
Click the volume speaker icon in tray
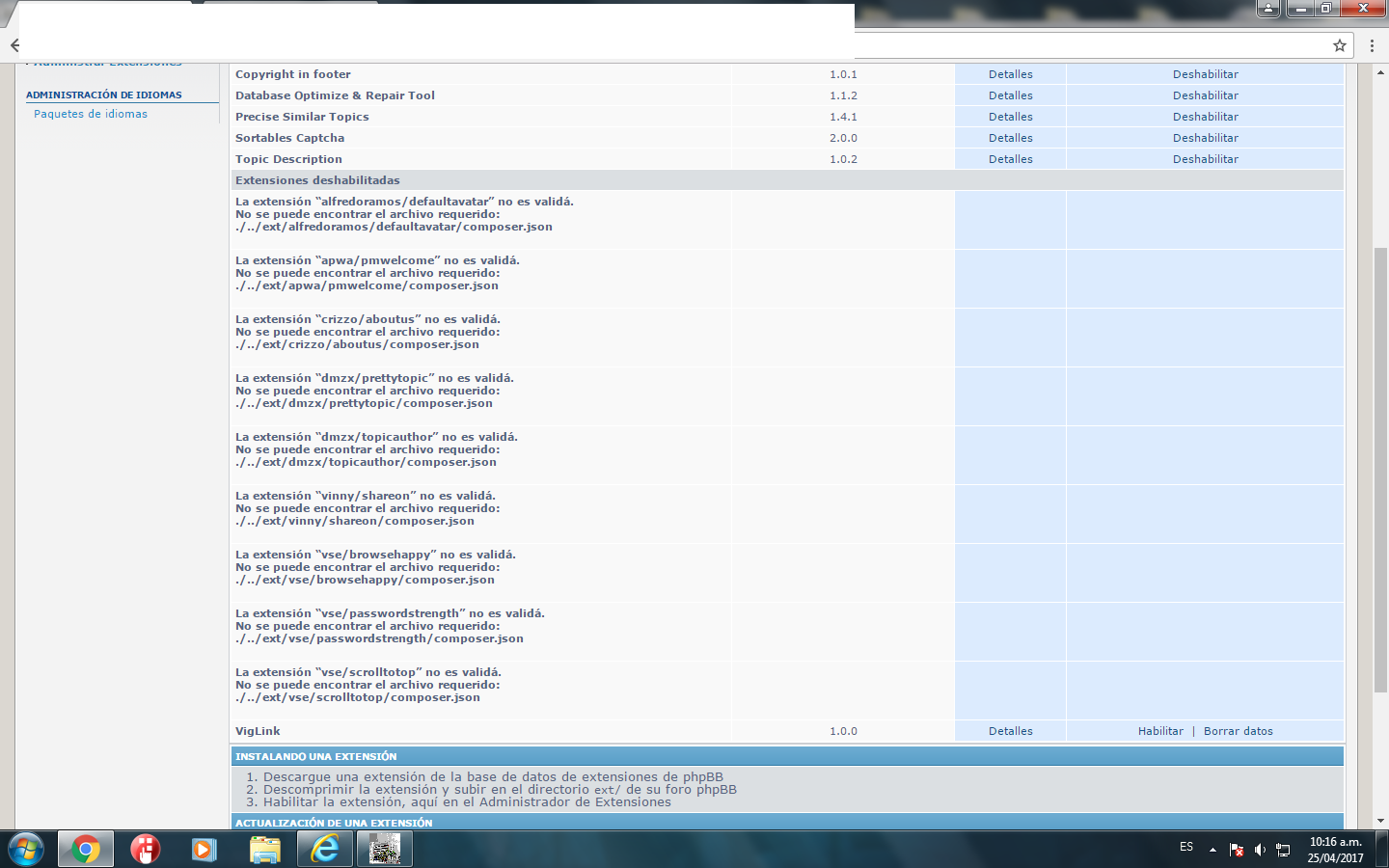pyautogui.click(x=1260, y=850)
